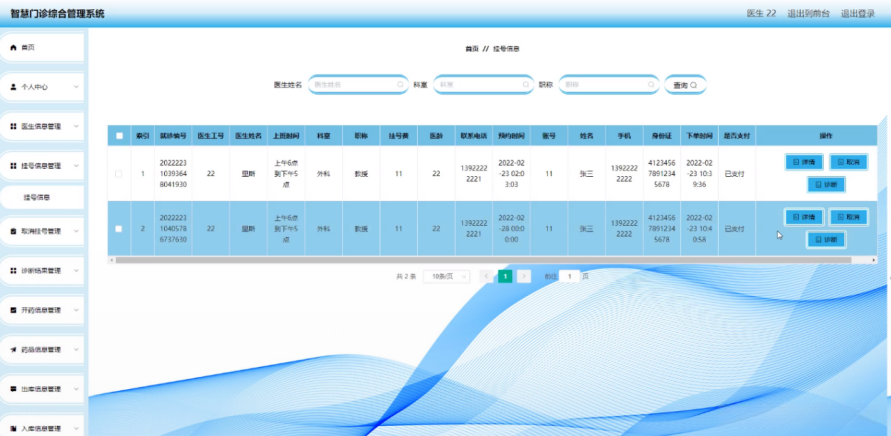The height and width of the screenshot is (436, 891).
Task: Focus the 科室 search field
Action: [484, 85]
